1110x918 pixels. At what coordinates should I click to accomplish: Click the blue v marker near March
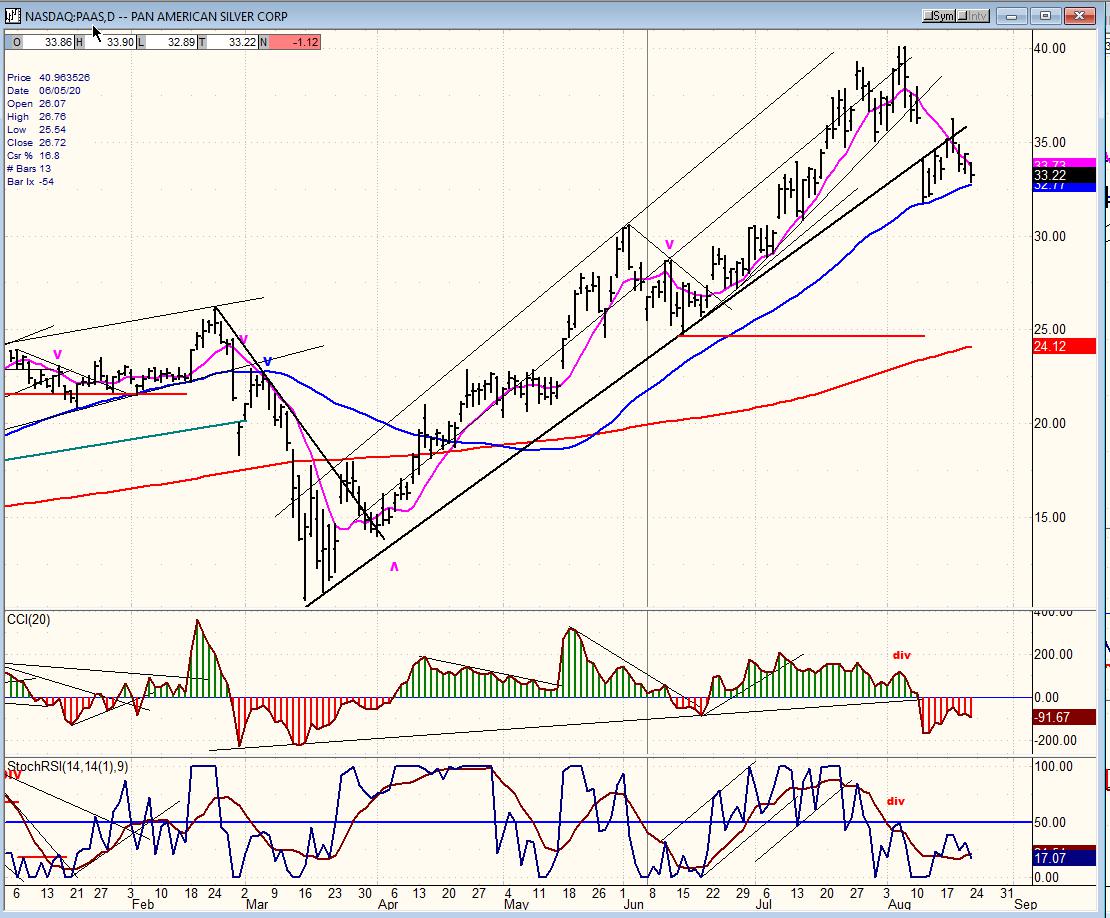click(267, 362)
